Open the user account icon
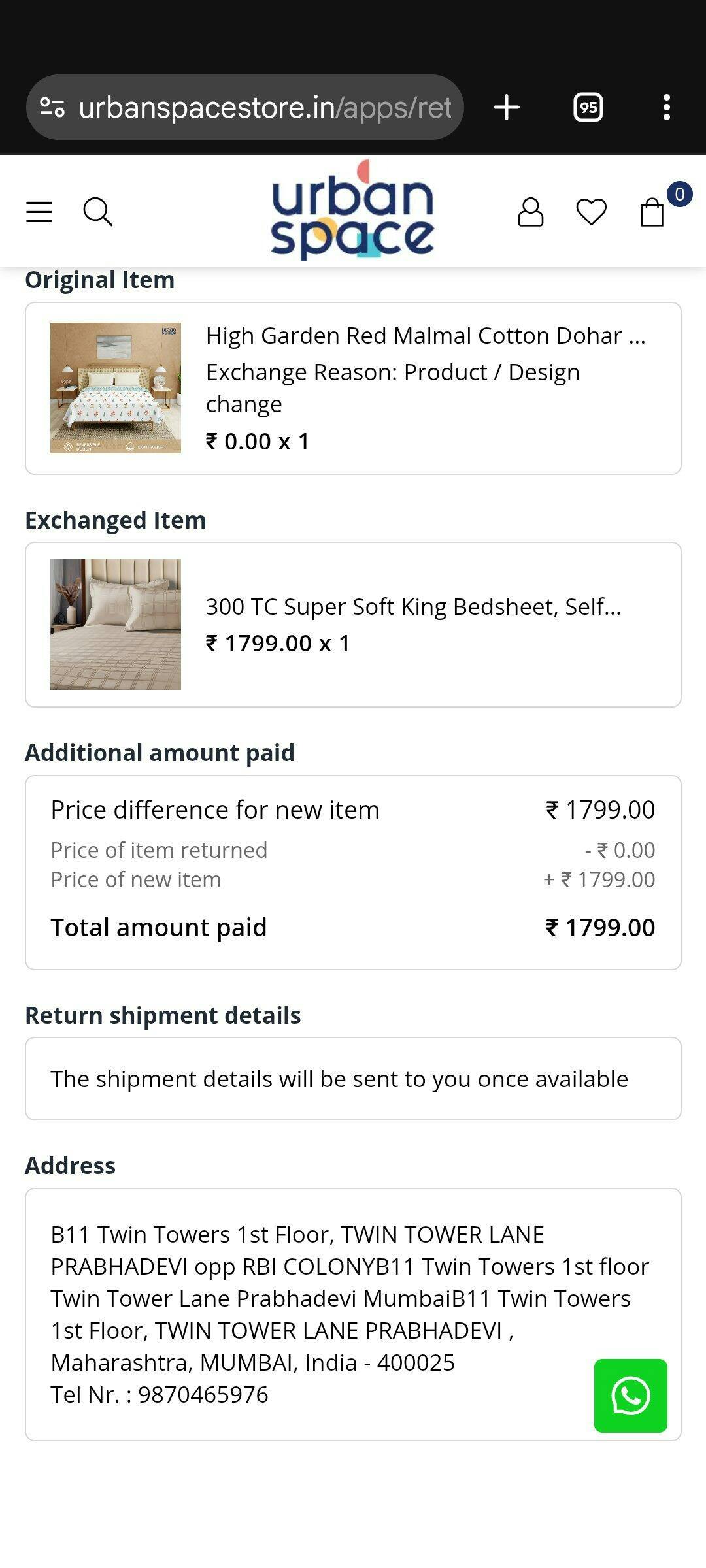 click(x=530, y=212)
